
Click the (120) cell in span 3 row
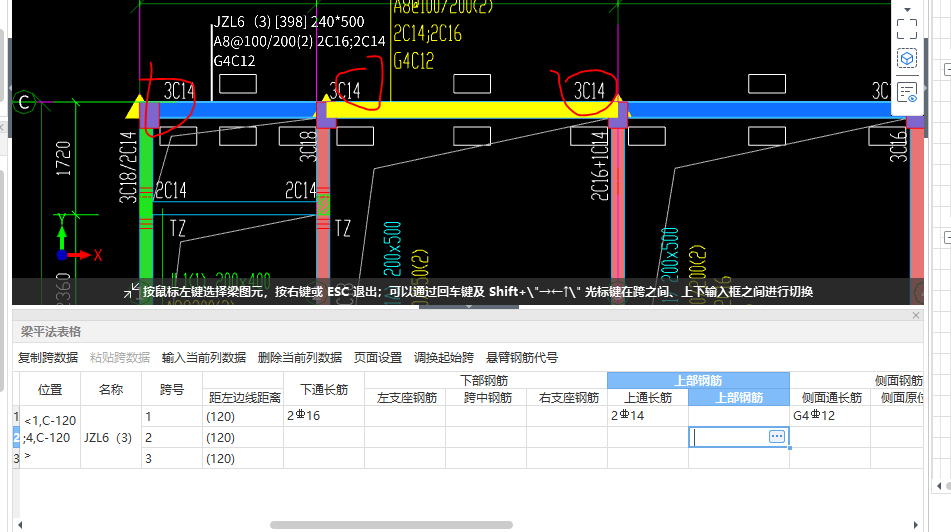coord(243,459)
